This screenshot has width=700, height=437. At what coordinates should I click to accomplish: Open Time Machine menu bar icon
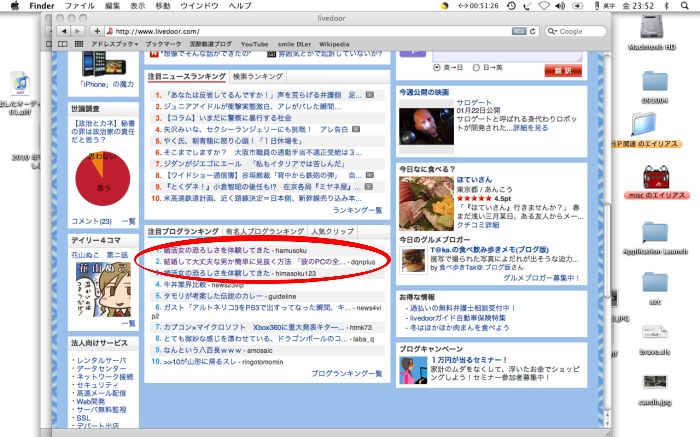pos(511,6)
